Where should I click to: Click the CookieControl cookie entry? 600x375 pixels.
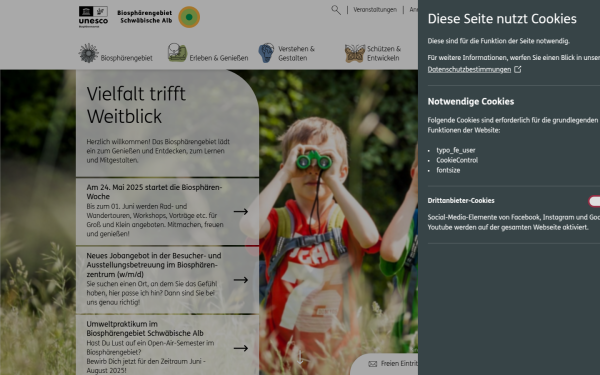coord(457,160)
